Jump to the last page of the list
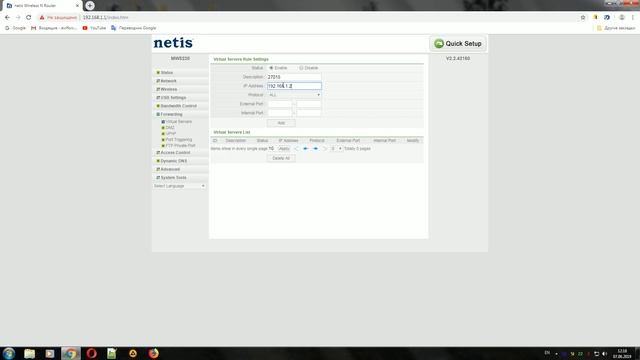640x360 pixels. (x=325, y=149)
